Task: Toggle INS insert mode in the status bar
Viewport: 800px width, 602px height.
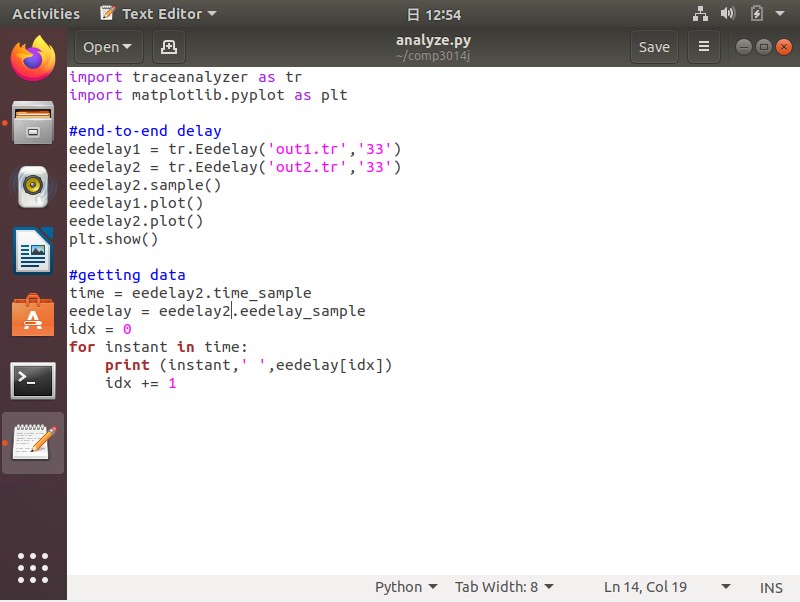Action: point(771,587)
